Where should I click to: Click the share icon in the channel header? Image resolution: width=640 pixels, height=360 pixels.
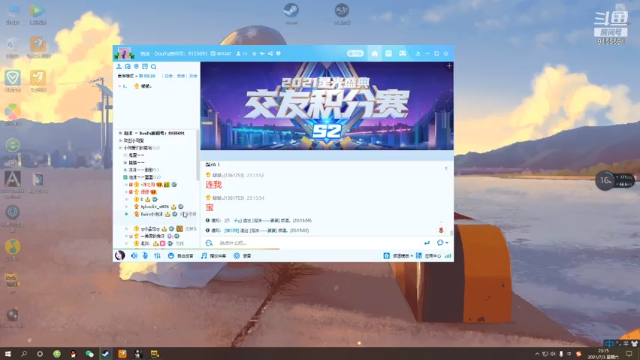(270, 53)
